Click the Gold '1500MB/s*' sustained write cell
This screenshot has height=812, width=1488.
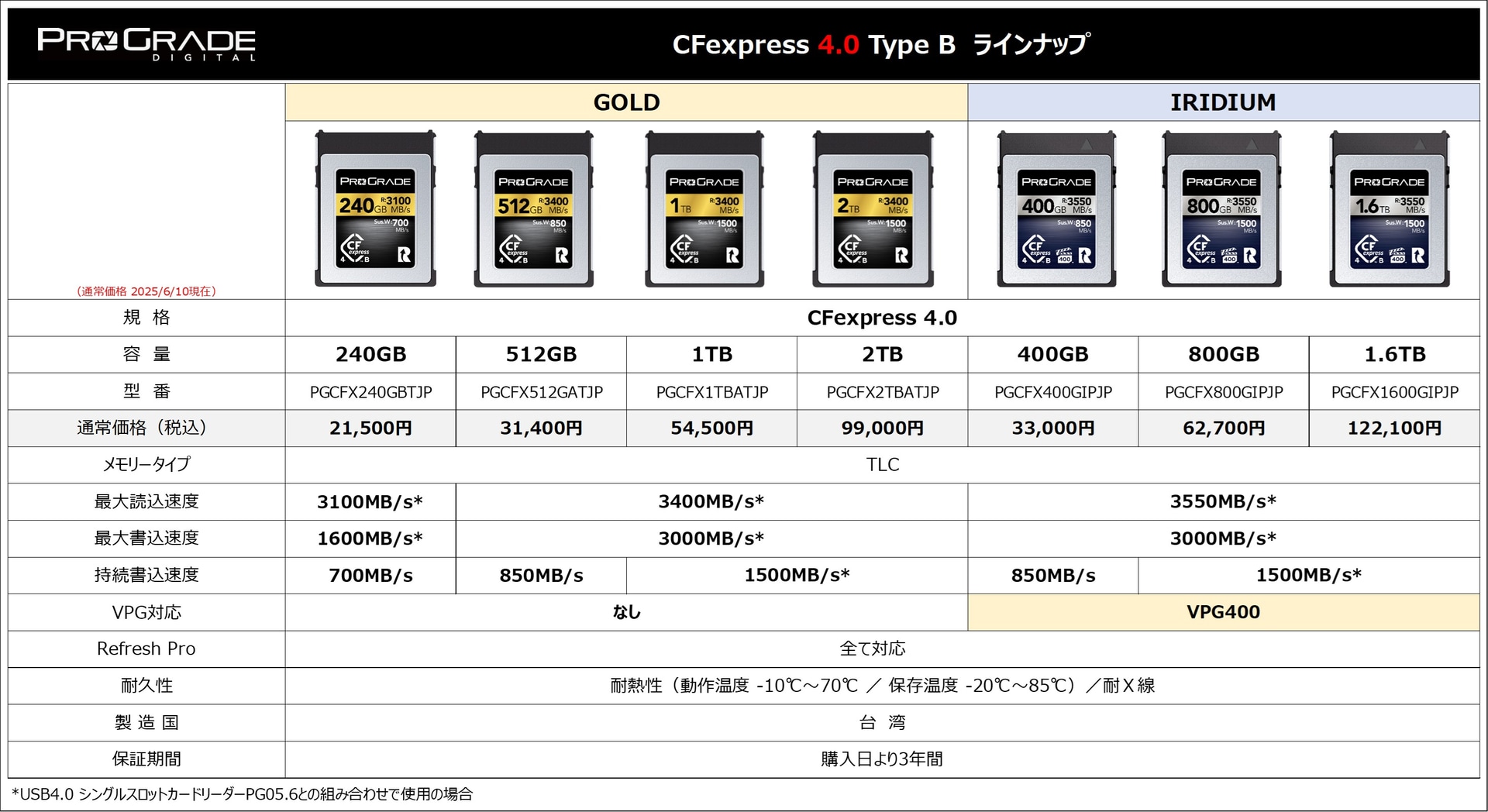point(797,575)
